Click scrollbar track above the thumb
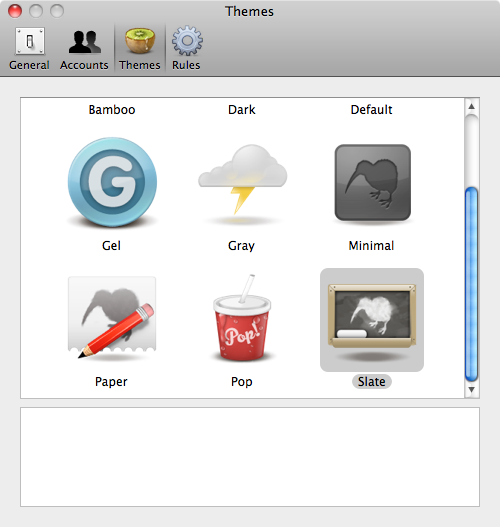This screenshot has height=527, width=500. pos(471,150)
